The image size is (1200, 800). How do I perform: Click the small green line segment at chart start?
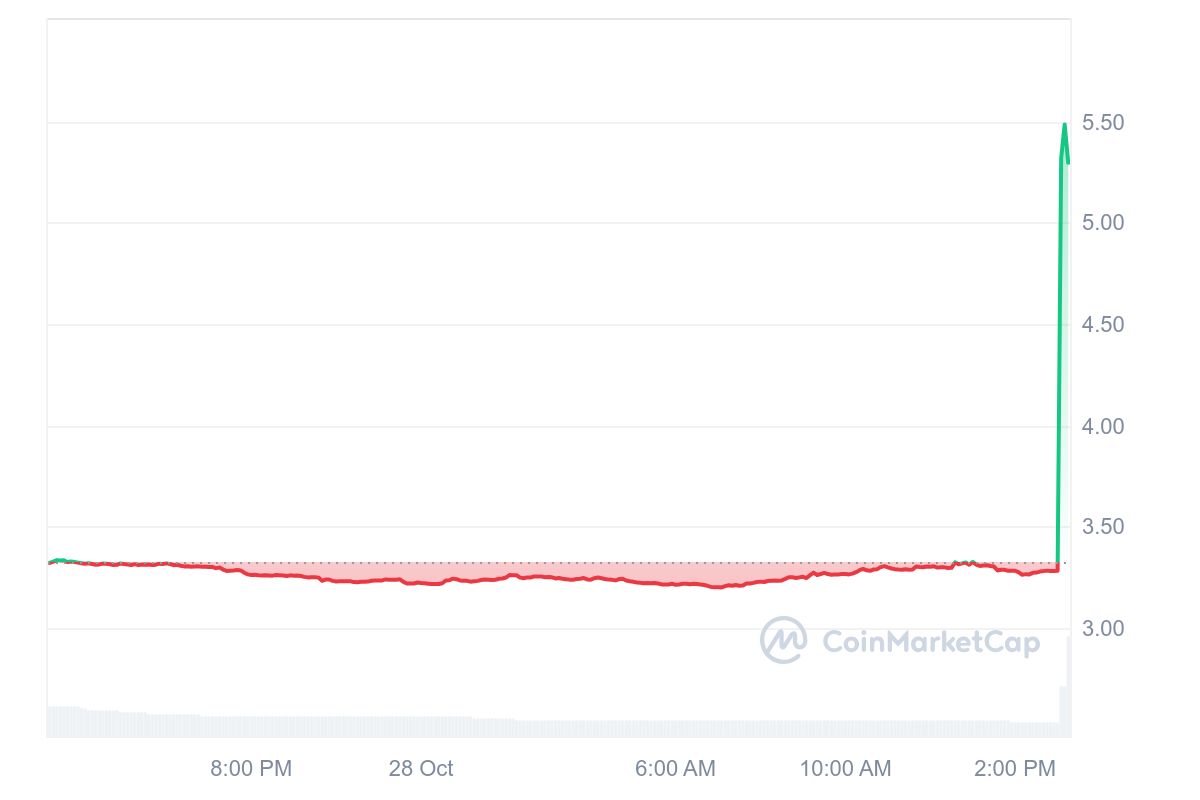59,560
